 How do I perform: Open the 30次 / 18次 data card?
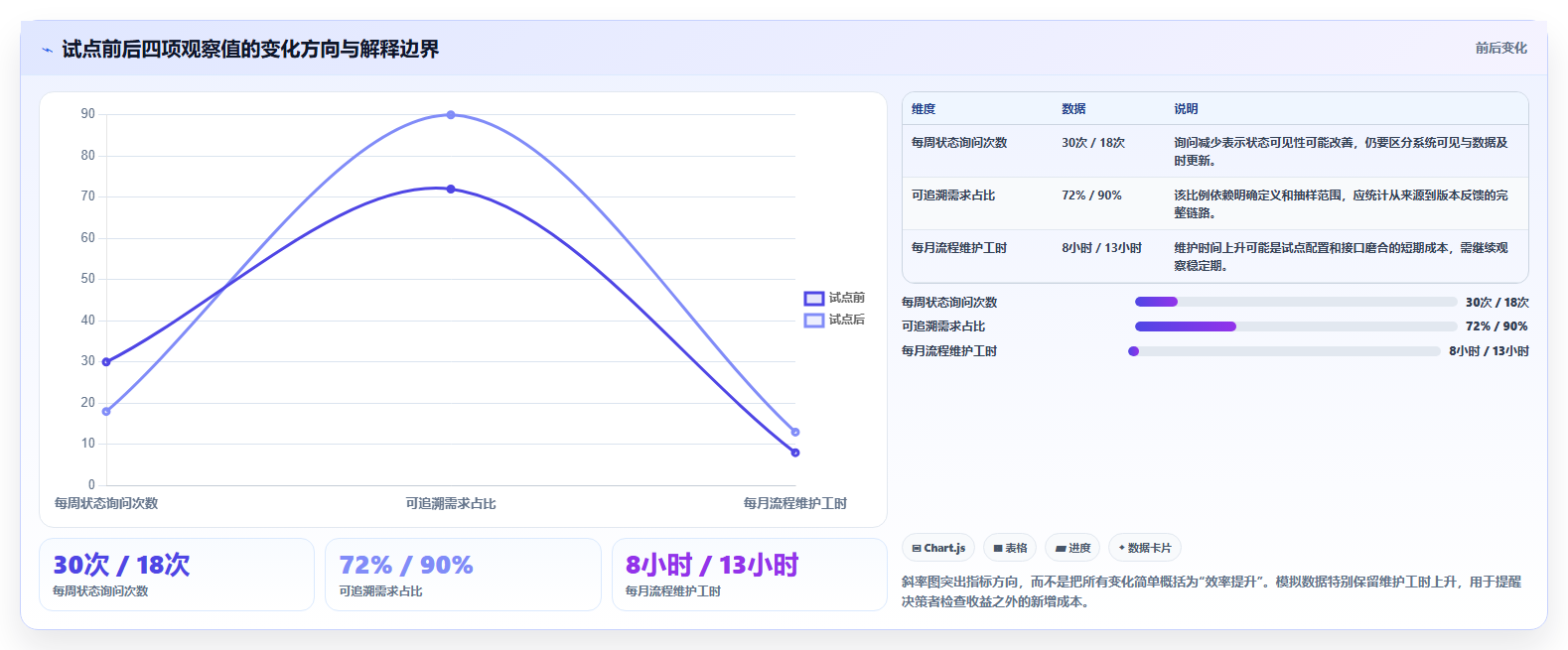coord(177,575)
